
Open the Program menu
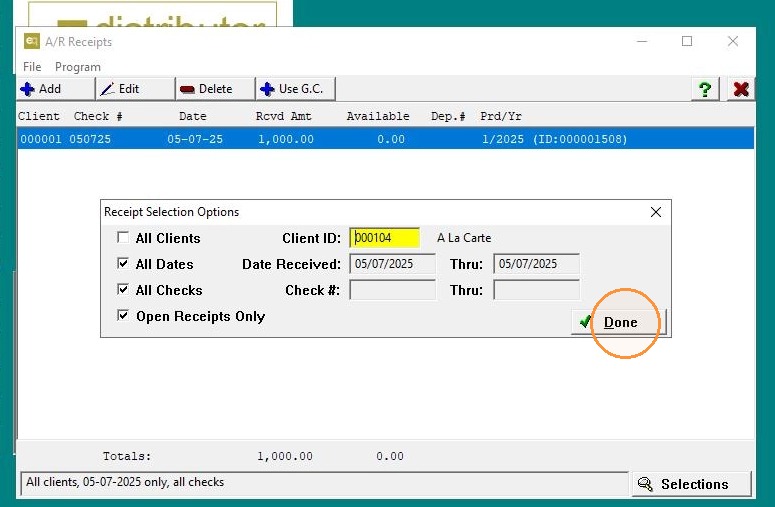[x=78, y=67]
